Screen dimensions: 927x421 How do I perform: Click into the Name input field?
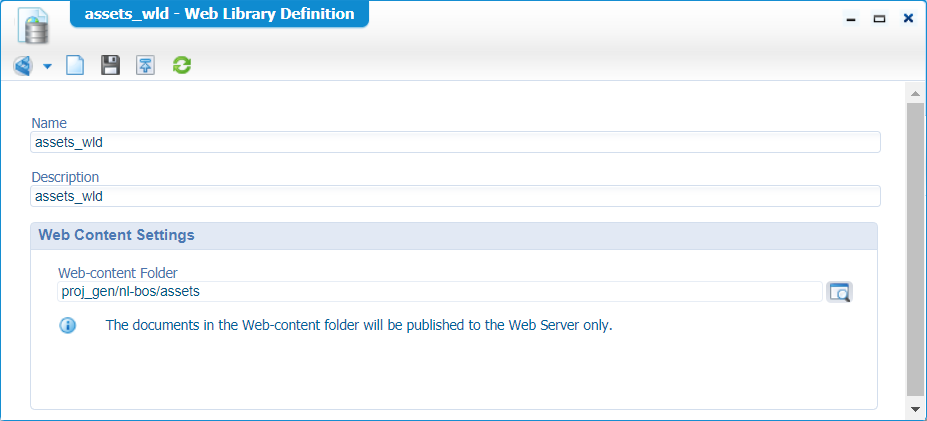(455, 142)
